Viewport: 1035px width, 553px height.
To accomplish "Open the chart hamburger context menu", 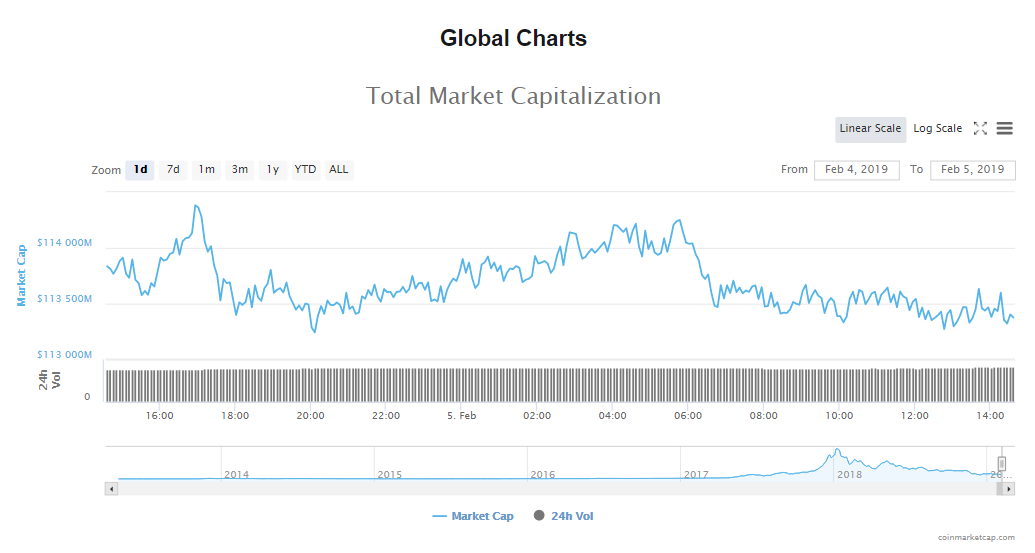I will (x=1004, y=129).
